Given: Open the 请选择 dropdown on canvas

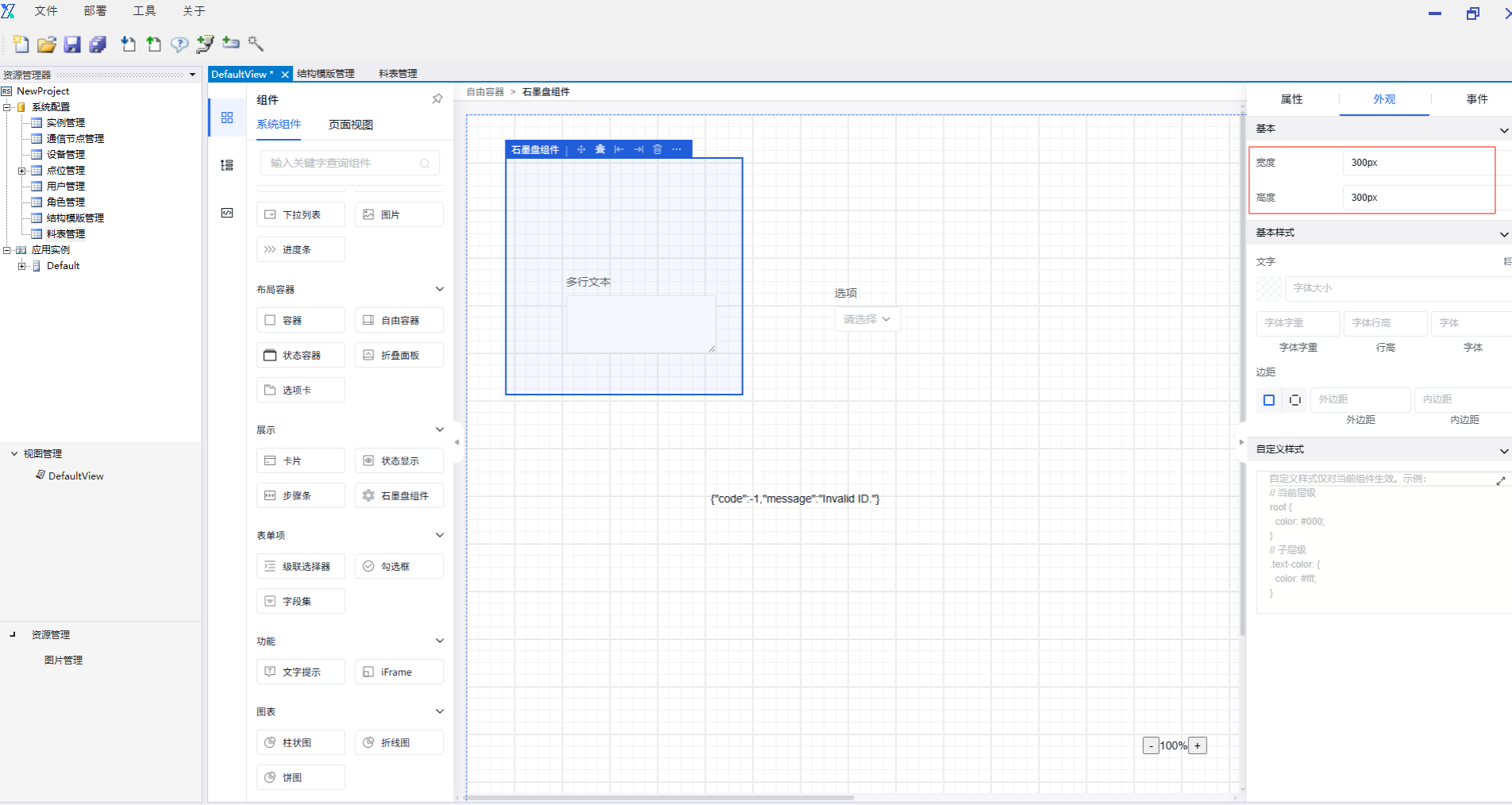Looking at the screenshot, I should (867, 319).
